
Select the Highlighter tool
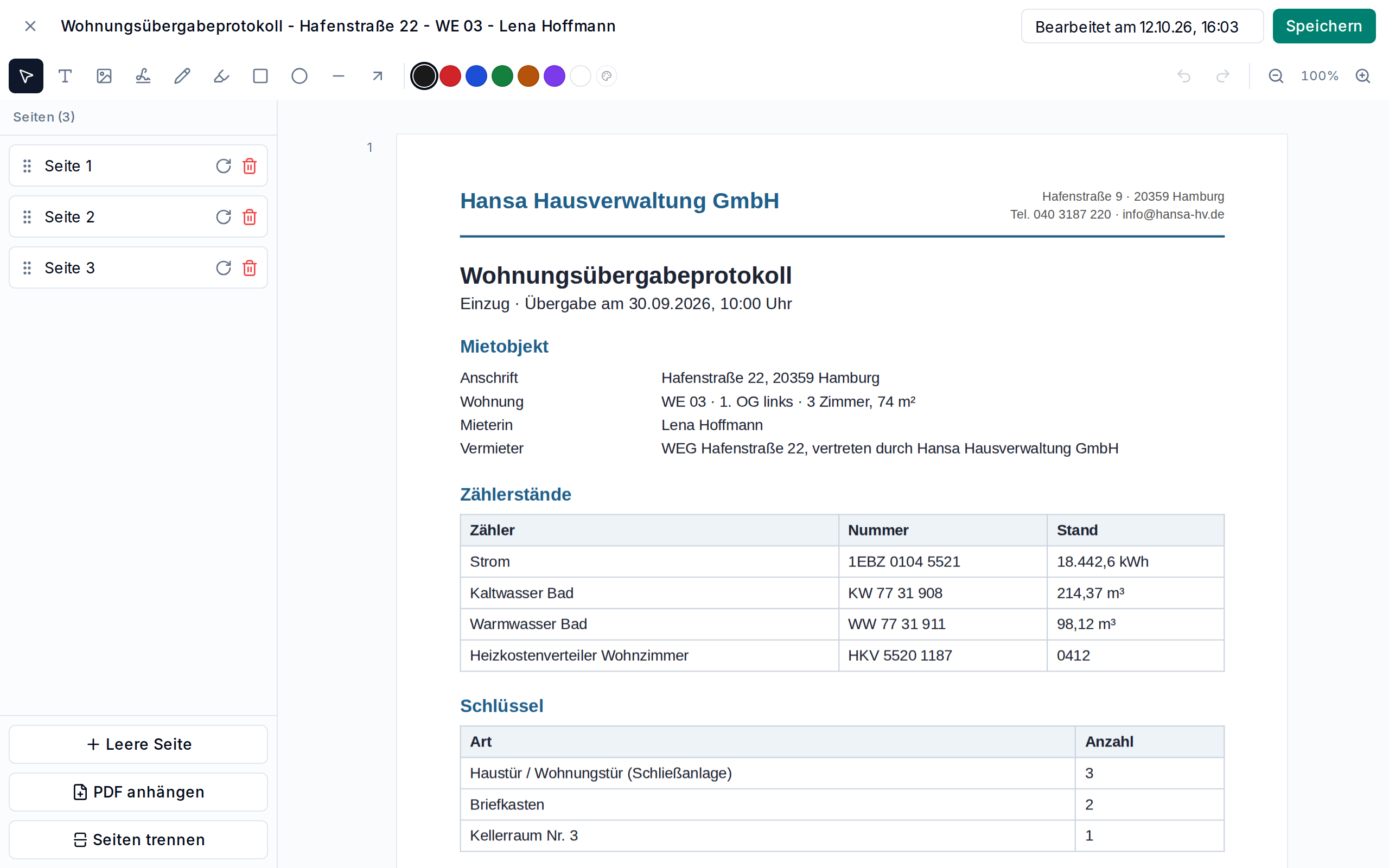[221, 76]
